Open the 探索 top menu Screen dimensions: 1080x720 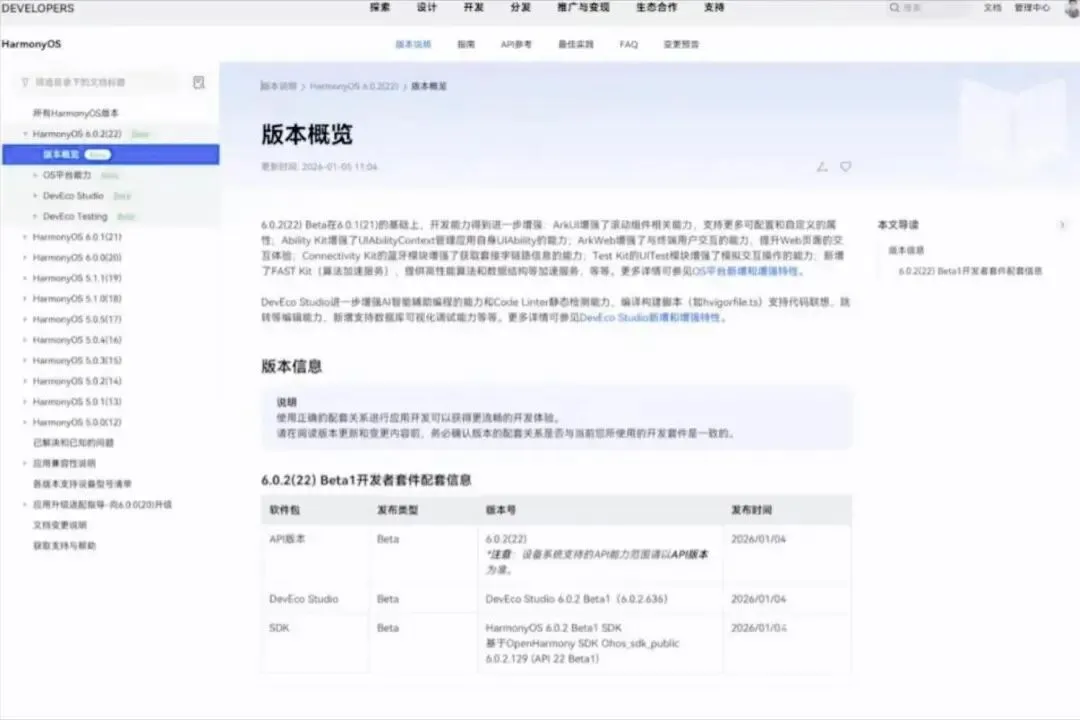380,8
